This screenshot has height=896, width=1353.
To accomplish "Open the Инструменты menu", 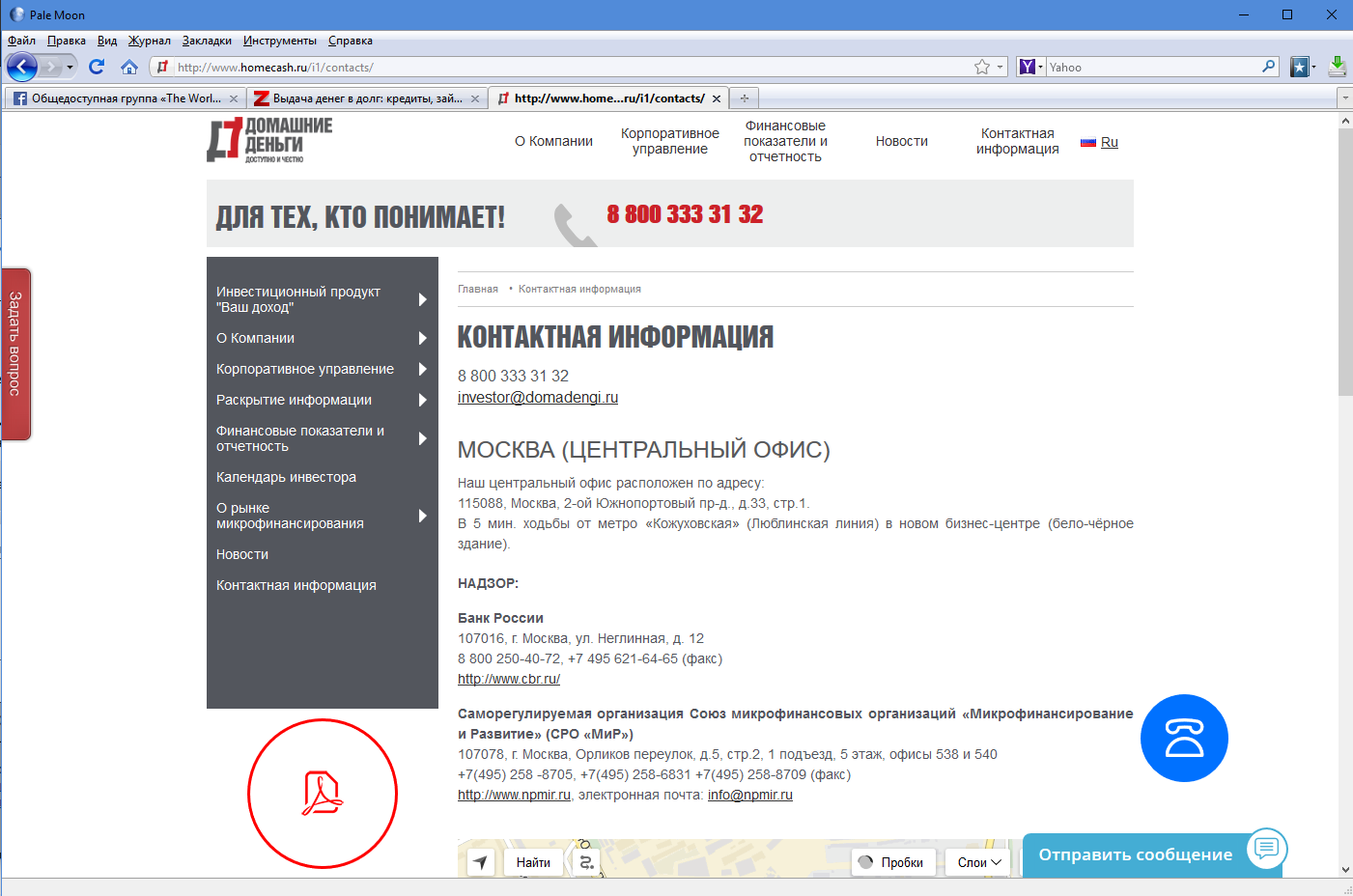I will [x=280, y=41].
